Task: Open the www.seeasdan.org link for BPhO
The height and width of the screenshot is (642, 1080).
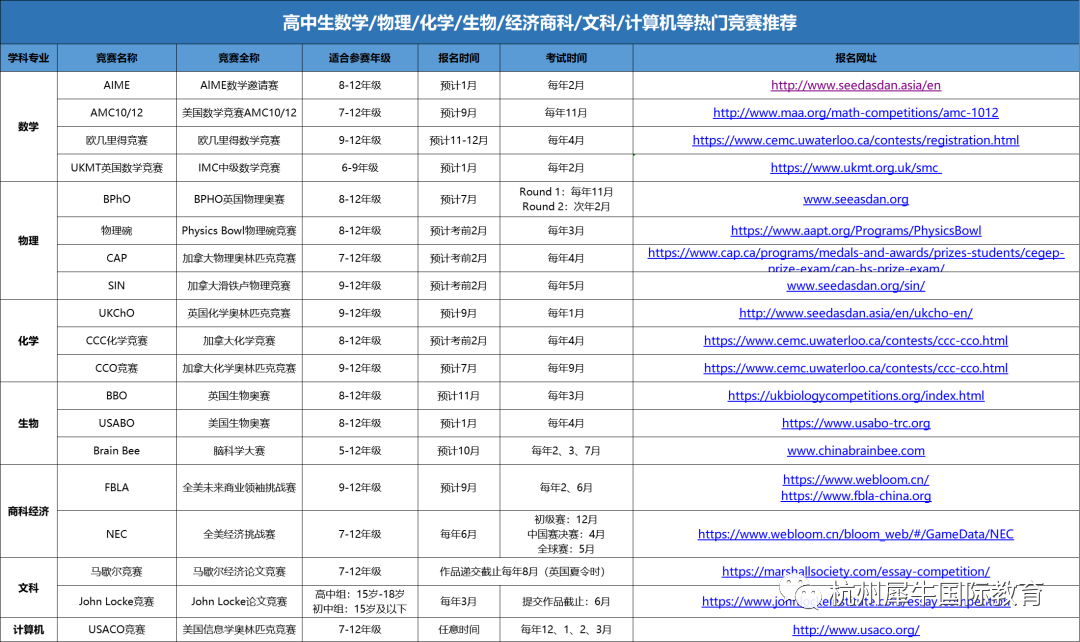Action: (855, 200)
